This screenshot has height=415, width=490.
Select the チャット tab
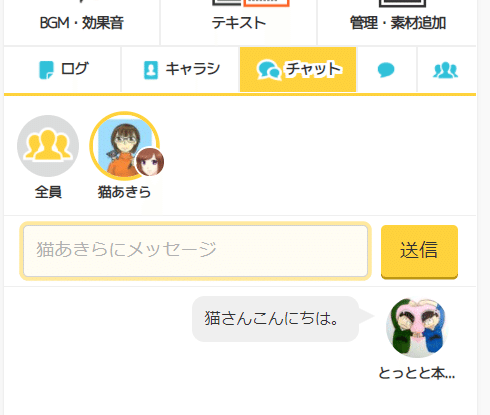click(x=298, y=69)
